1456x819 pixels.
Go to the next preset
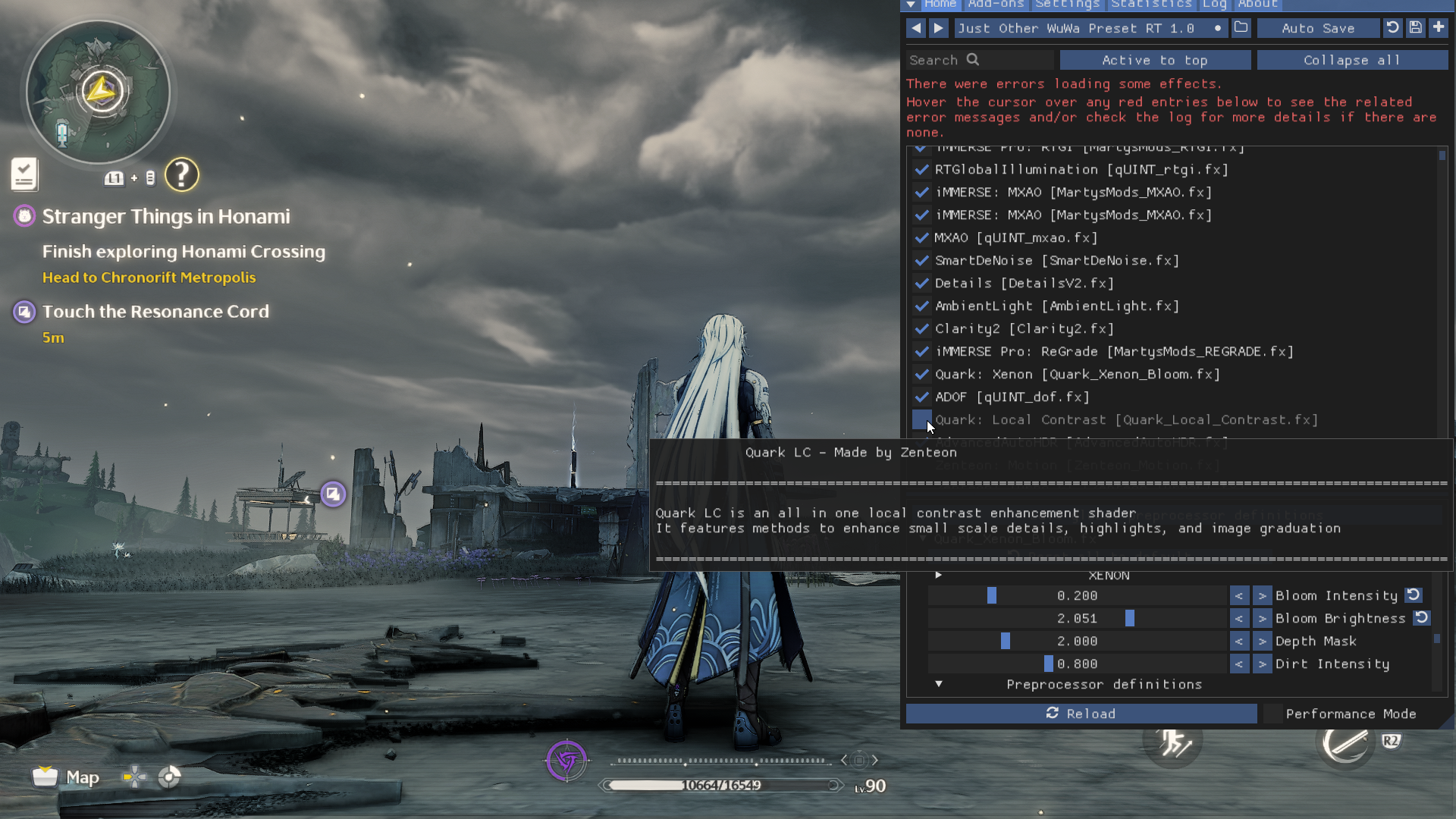[x=938, y=28]
